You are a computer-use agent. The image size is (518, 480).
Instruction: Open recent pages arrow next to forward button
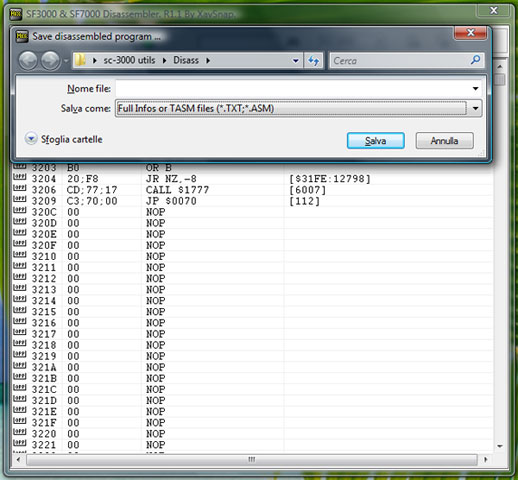tap(66, 61)
